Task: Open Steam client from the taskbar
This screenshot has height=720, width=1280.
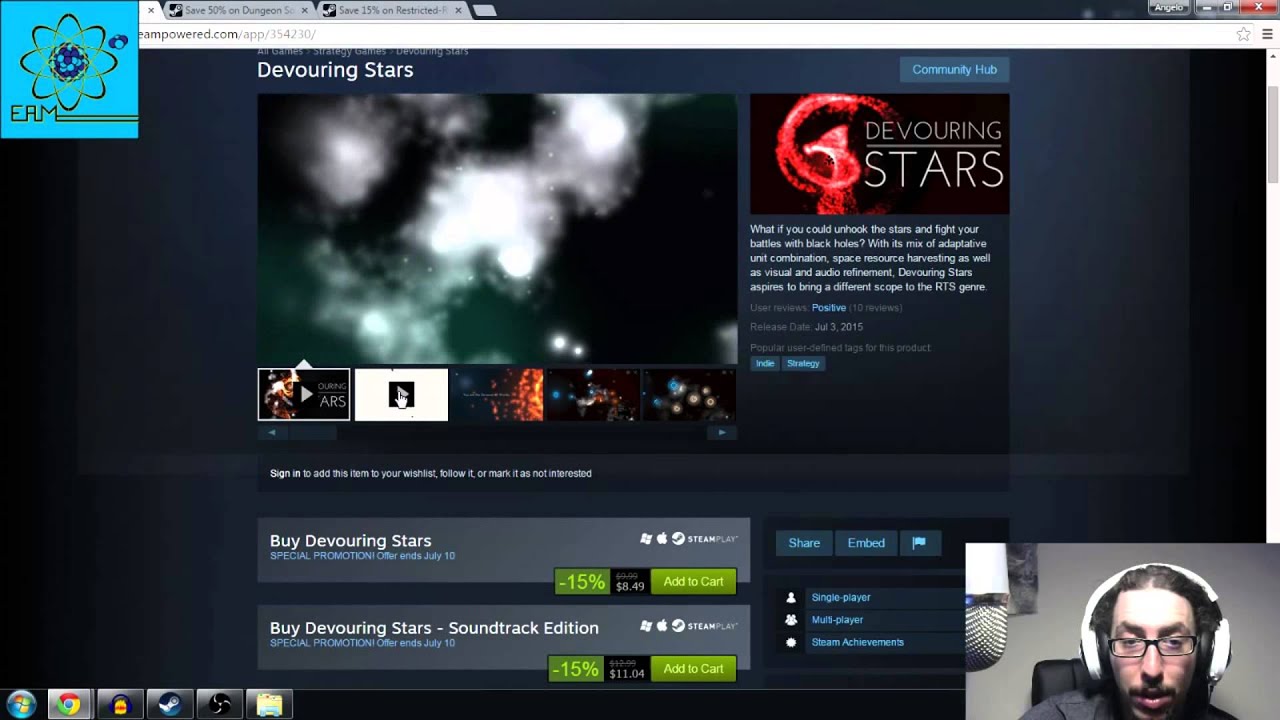Action: pyautogui.click(x=170, y=704)
